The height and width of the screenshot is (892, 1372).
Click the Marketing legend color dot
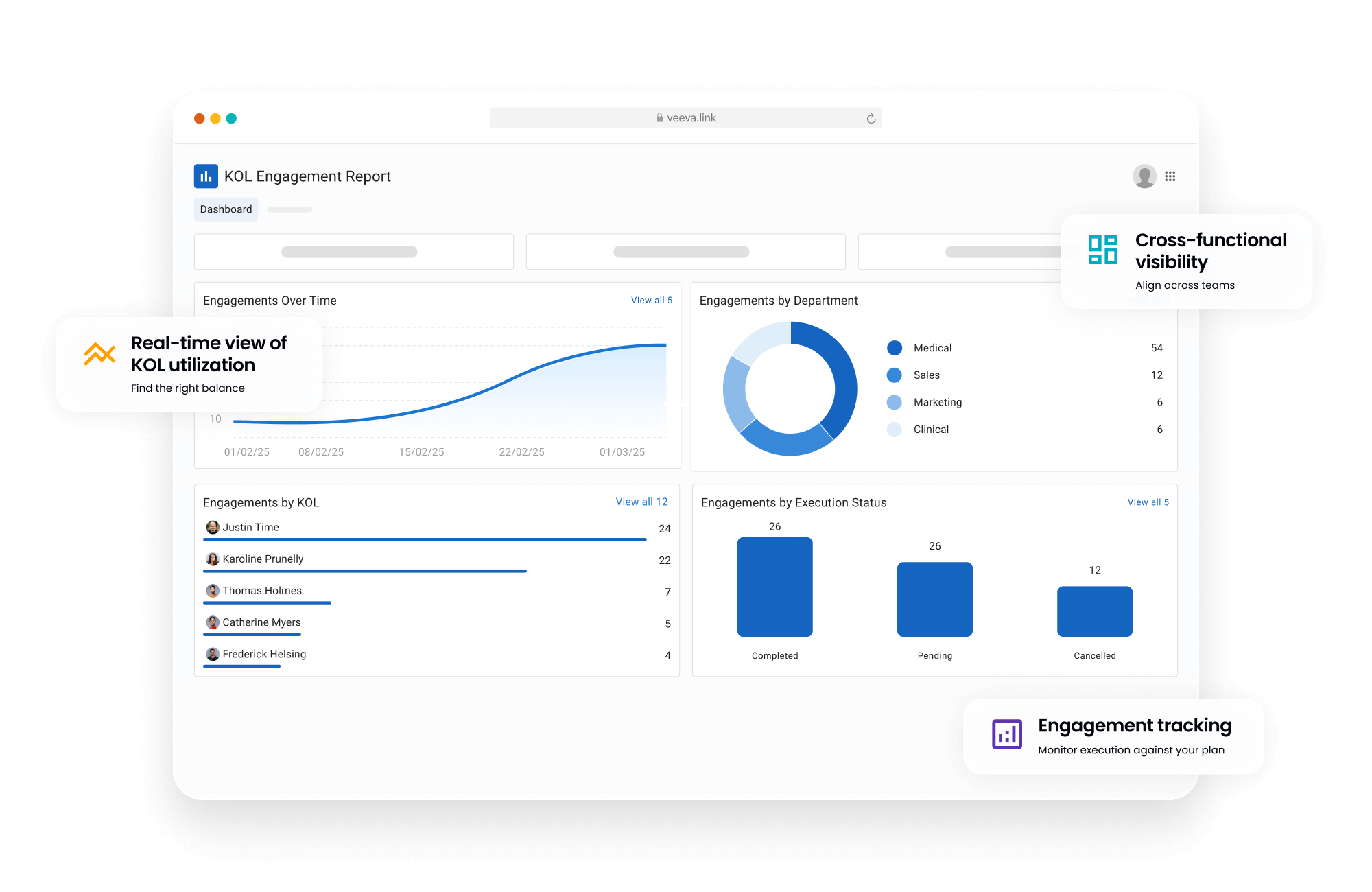click(x=895, y=402)
